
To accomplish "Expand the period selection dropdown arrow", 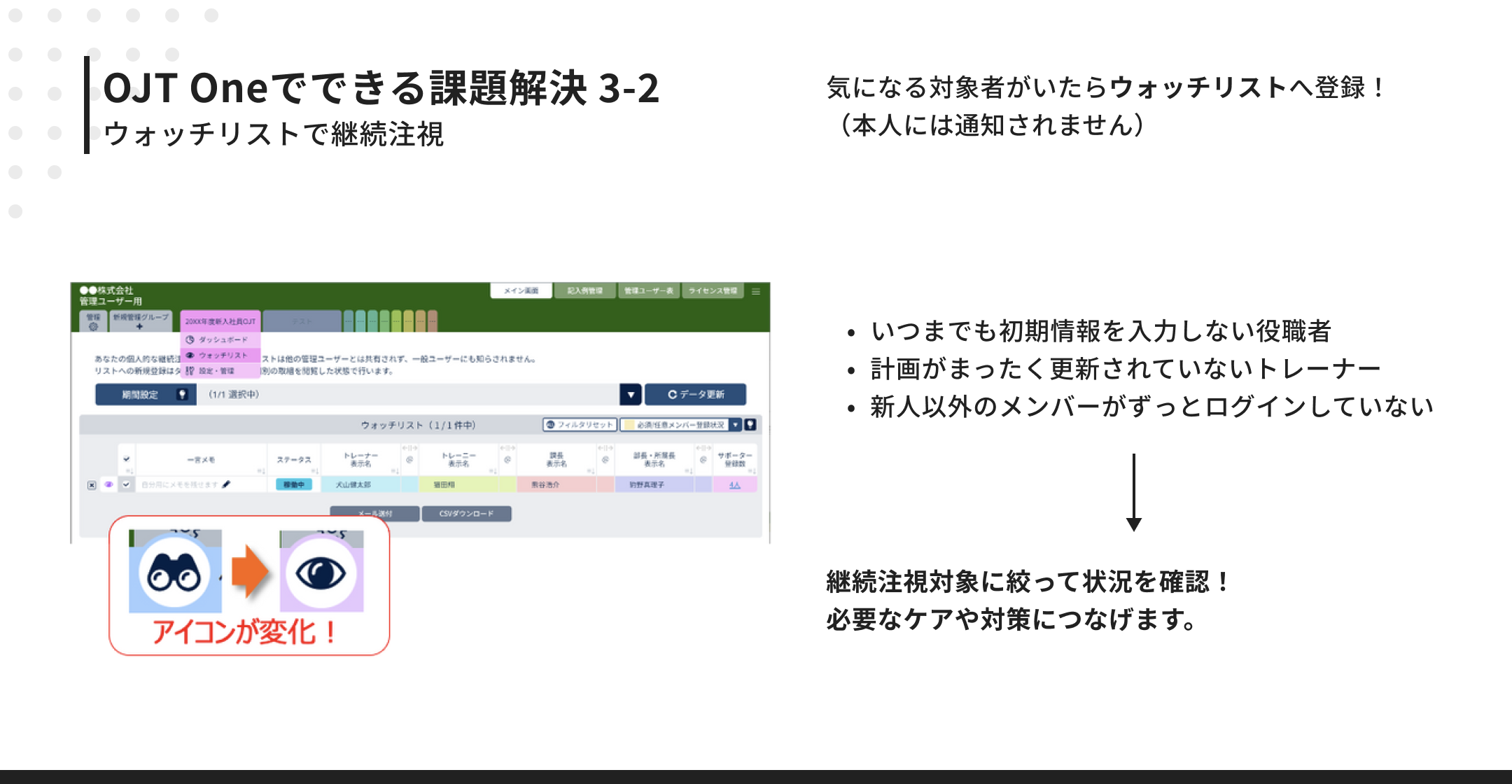I will point(630,395).
